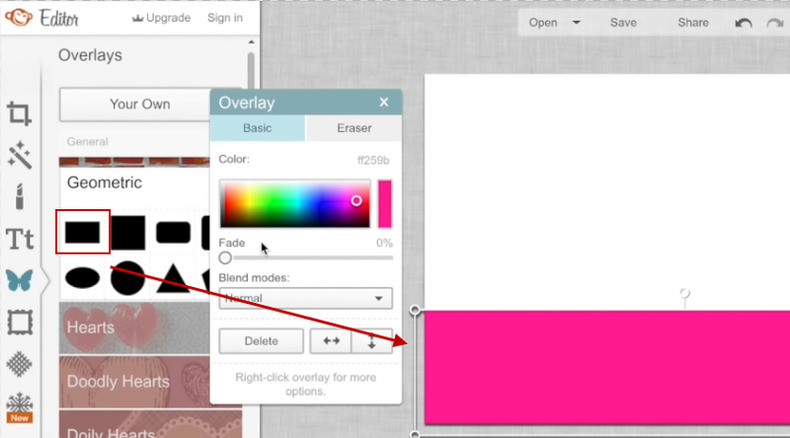Click the Redo arrow
Screen dimensions: 790x438
(774, 23)
